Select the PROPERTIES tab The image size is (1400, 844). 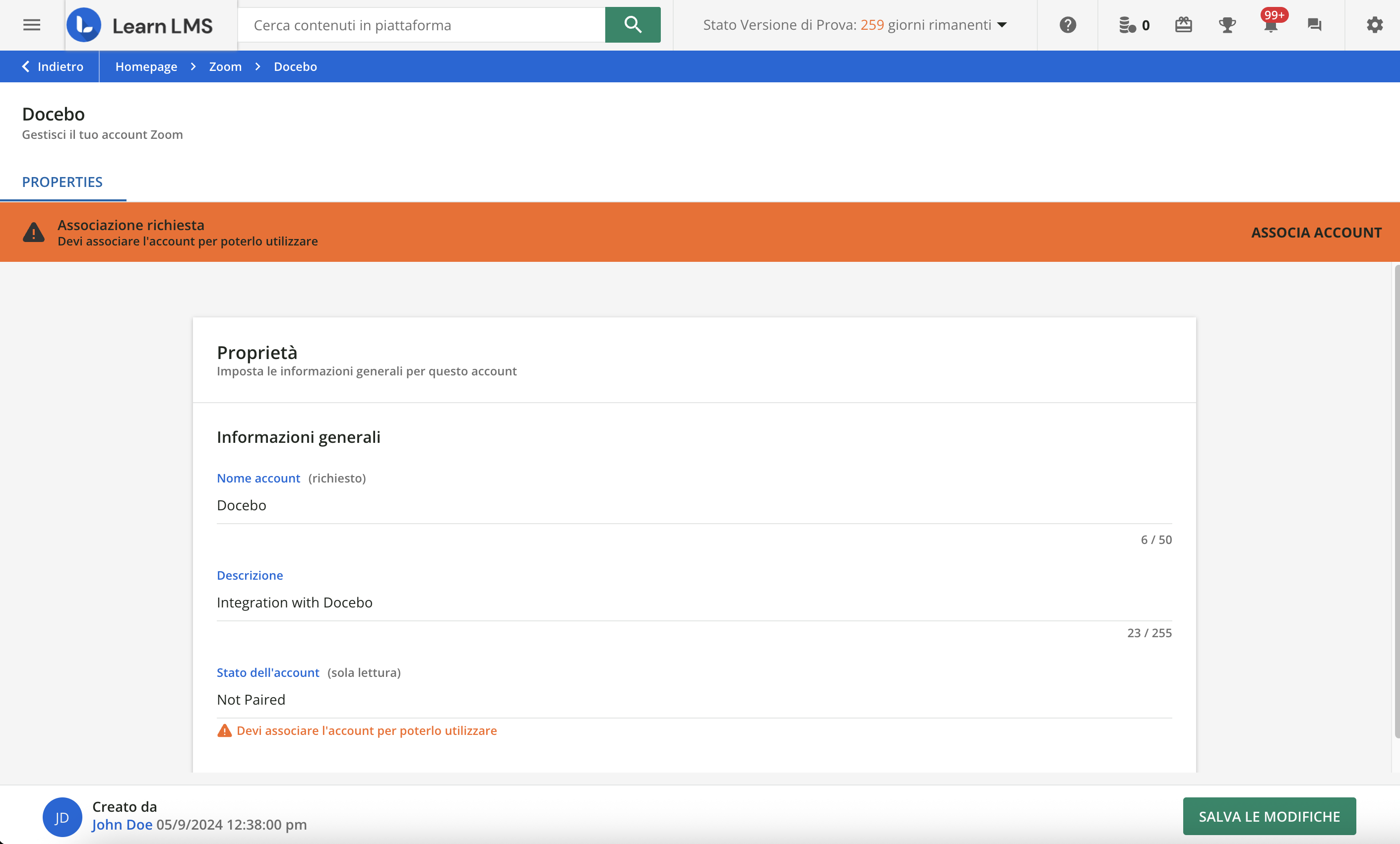(x=63, y=182)
